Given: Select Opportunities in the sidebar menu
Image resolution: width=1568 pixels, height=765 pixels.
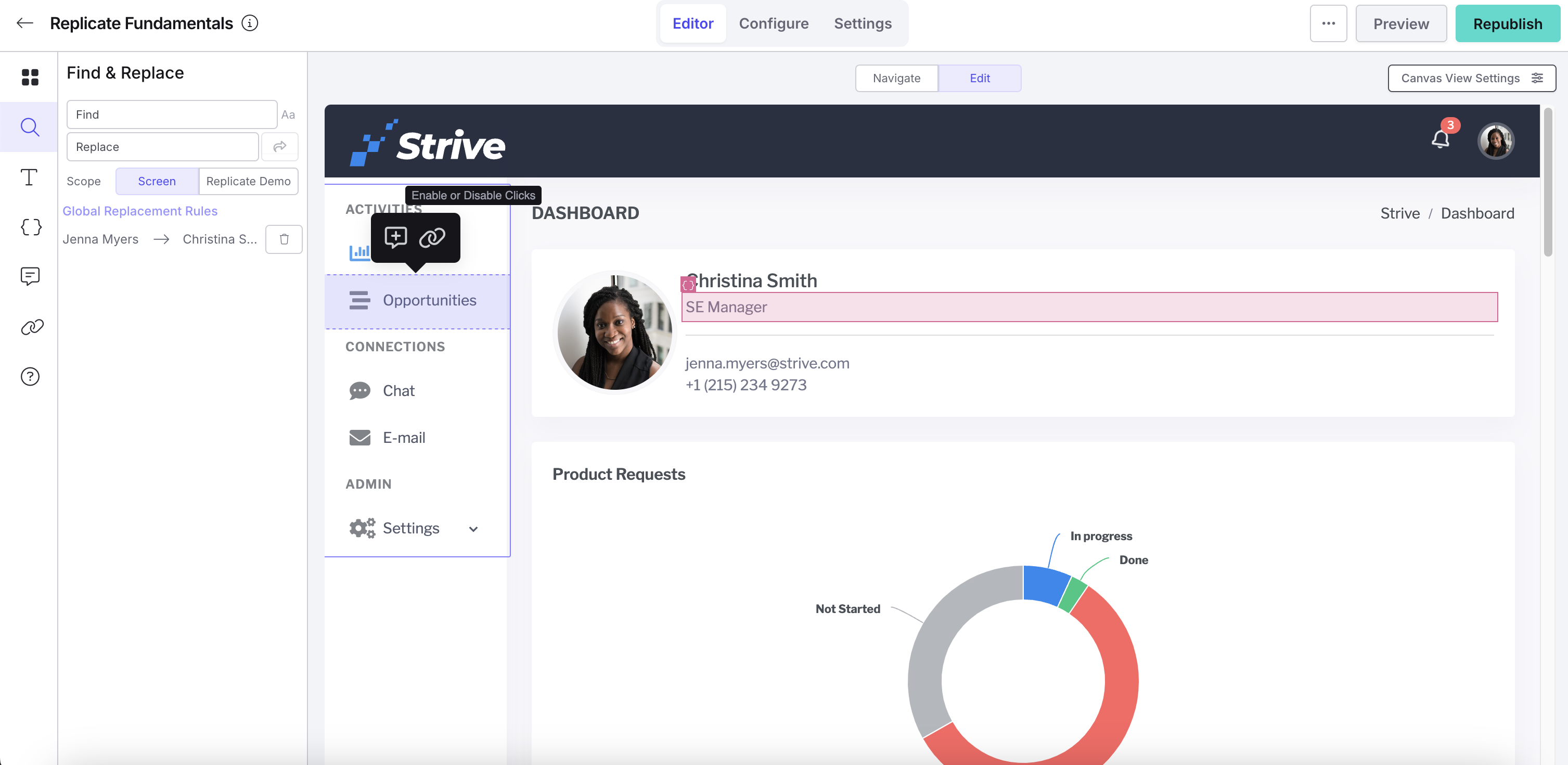Looking at the screenshot, I should [418, 301].
